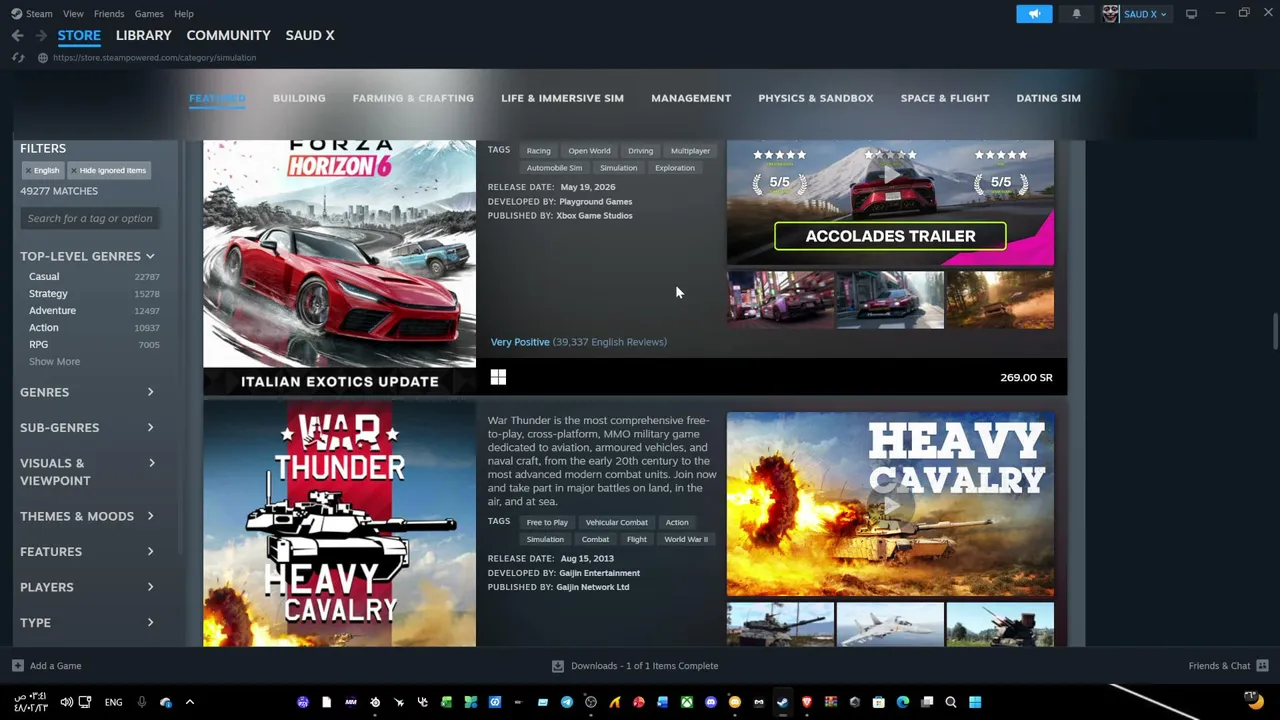The height and width of the screenshot is (720, 1280).
Task: Switch to Big Picture mode
Action: pyautogui.click(x=1191, y=14)
